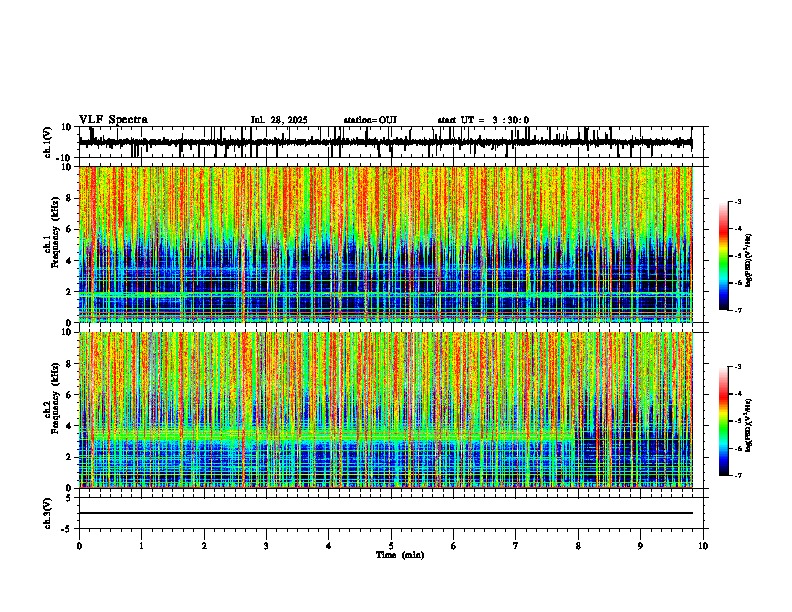Click the time tick label '0'

(79, 546)
